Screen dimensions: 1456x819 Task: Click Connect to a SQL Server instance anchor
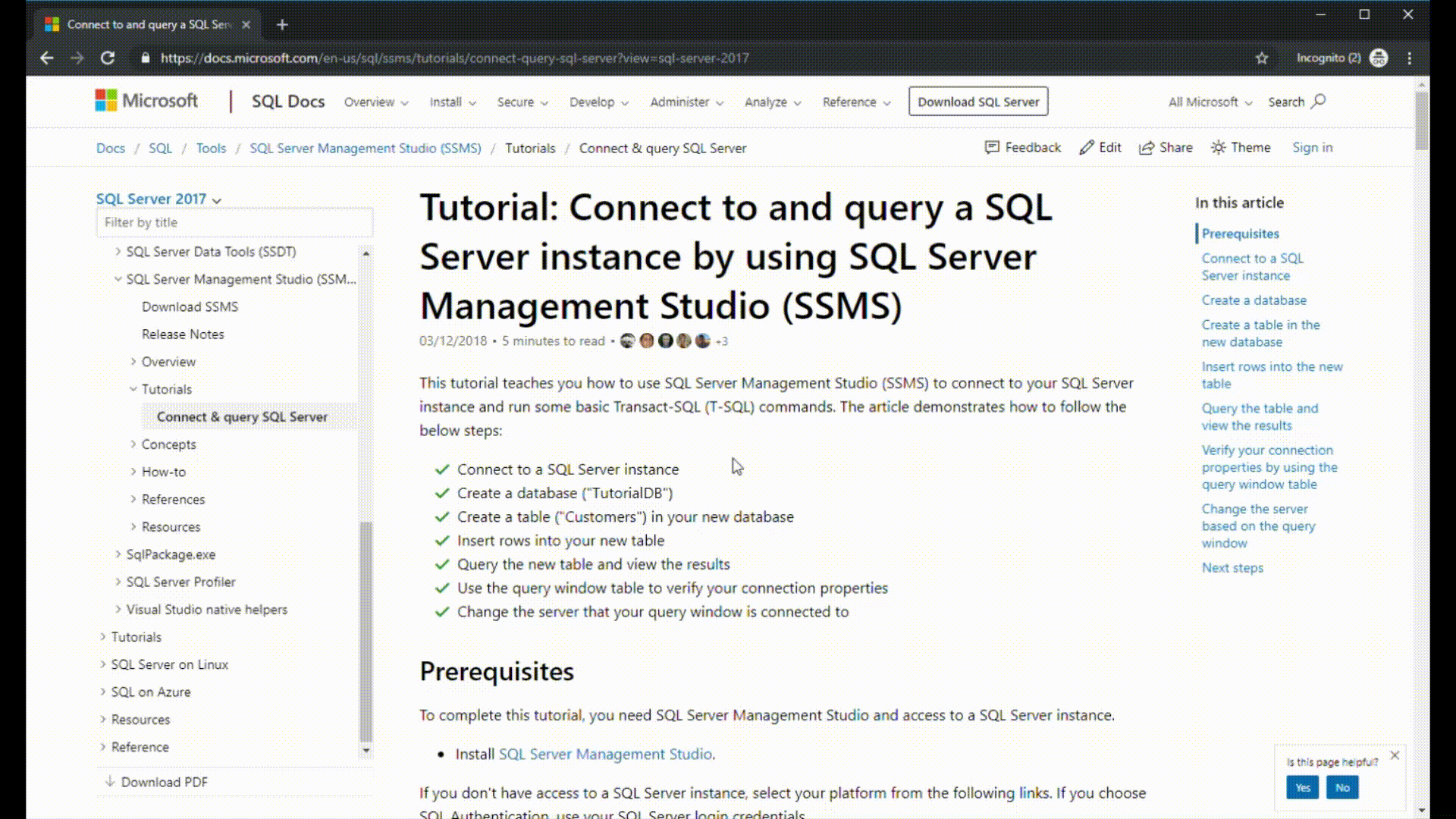[x=1252, y=266]
